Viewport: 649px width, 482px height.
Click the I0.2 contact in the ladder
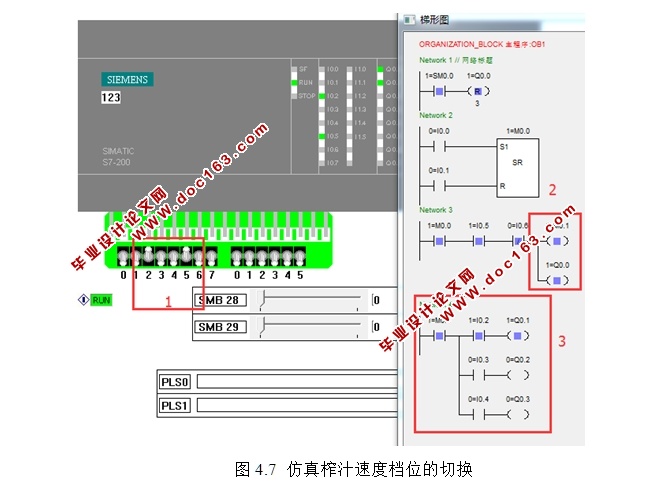478,336
